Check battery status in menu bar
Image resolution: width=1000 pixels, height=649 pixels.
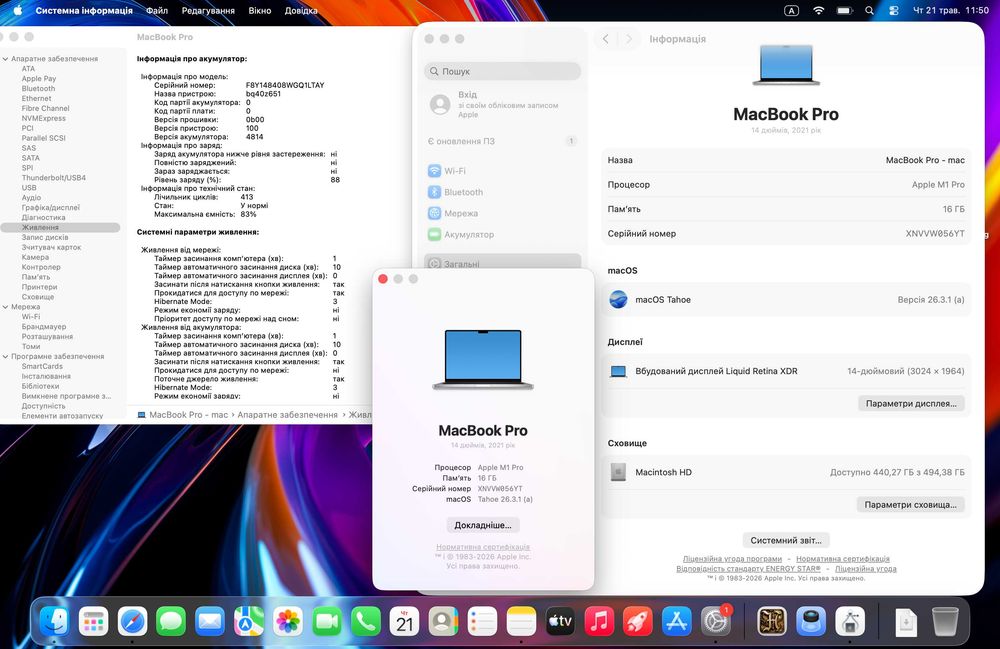coord(844,10)
